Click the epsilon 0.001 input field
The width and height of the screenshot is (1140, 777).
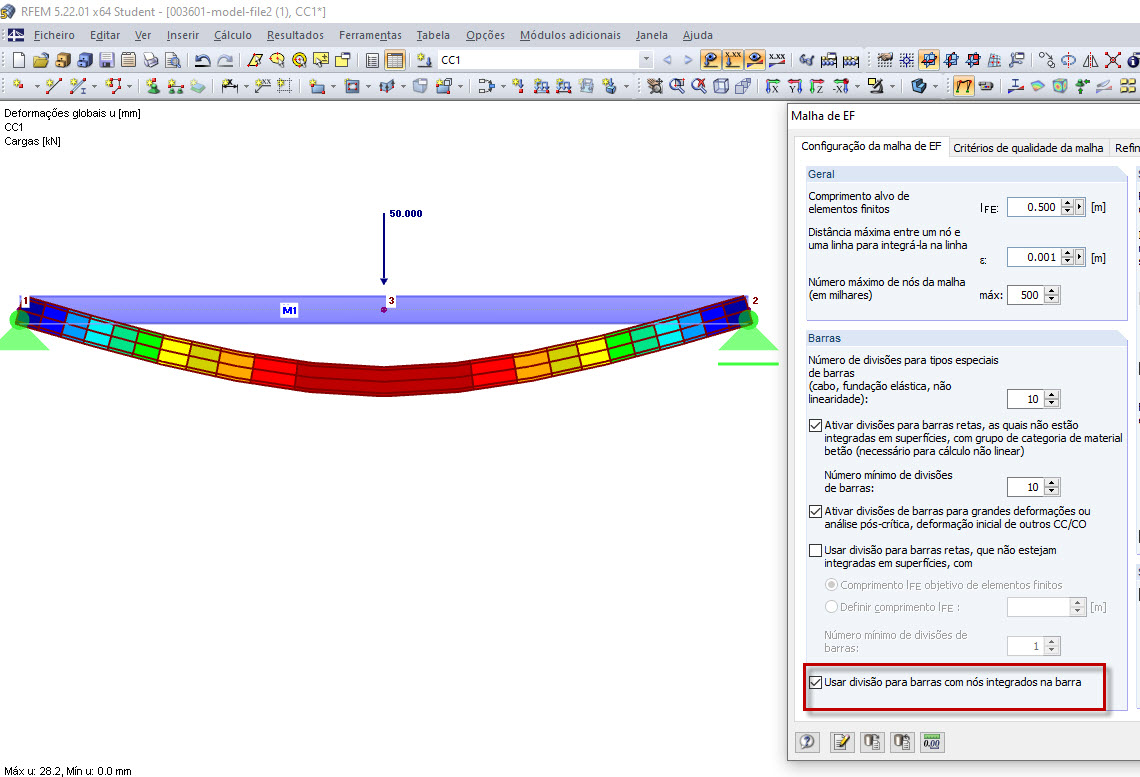[x=1034, y=257]
